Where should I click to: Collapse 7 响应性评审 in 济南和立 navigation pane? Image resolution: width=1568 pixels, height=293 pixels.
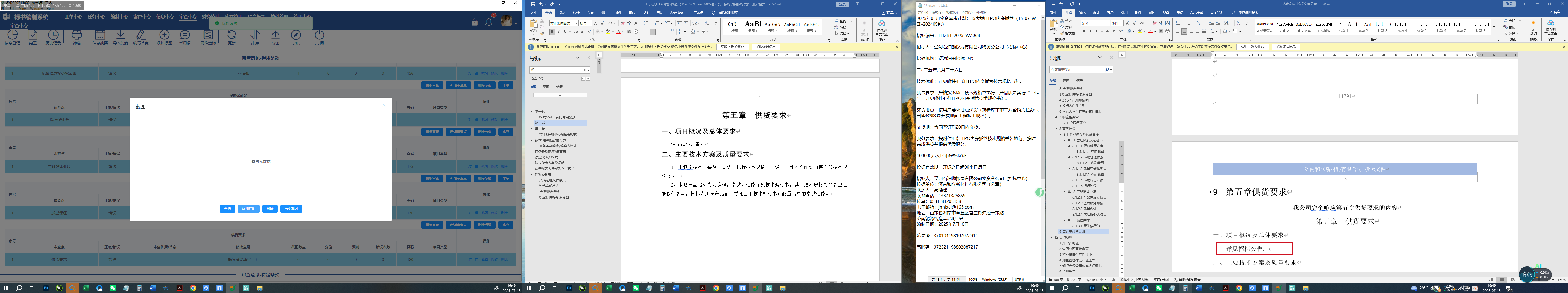click(1056, 117)
